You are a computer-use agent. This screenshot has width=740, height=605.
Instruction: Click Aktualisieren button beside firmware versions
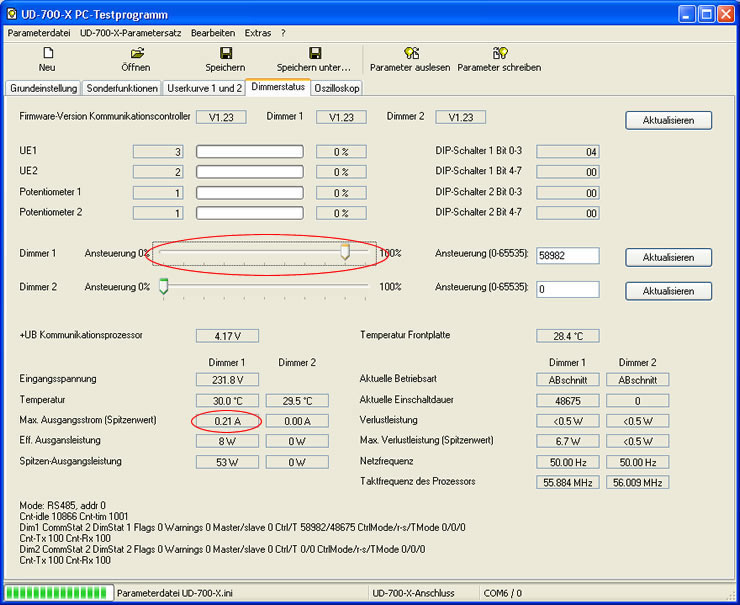668,120
